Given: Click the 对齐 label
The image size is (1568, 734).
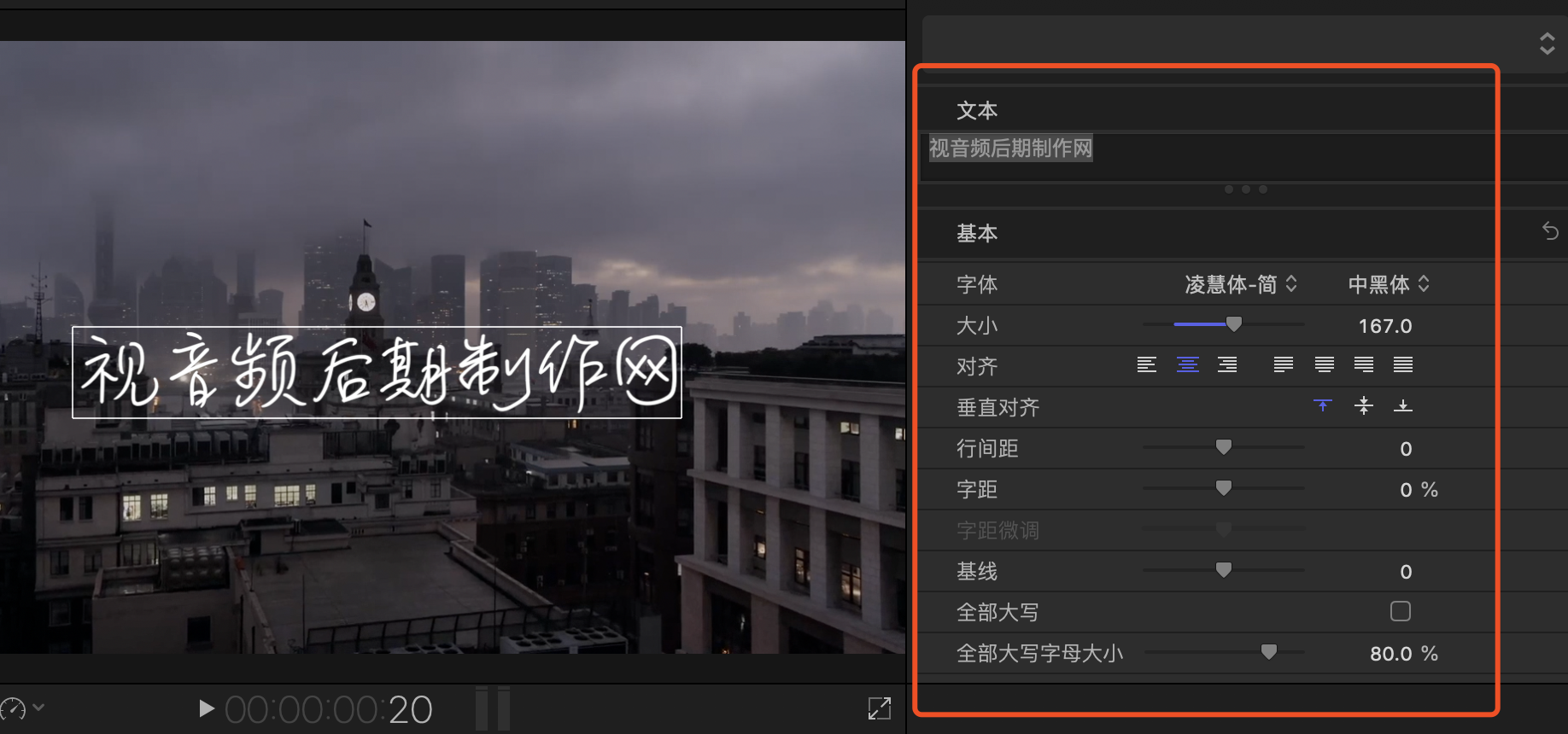Looking at the screenshot, I should tap(977, 366).
